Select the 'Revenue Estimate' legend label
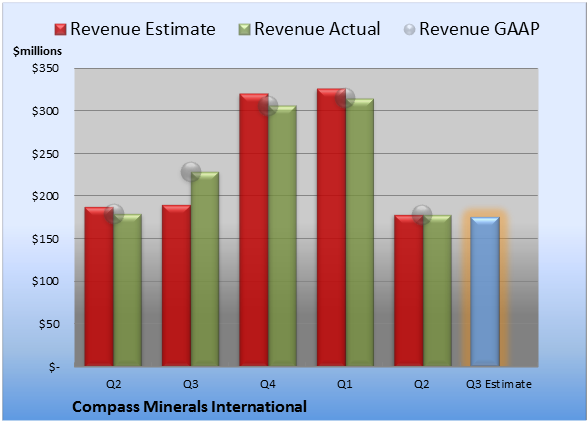This screenshot has height=422, width=588. pyautogui.click(x=143, y=29)
